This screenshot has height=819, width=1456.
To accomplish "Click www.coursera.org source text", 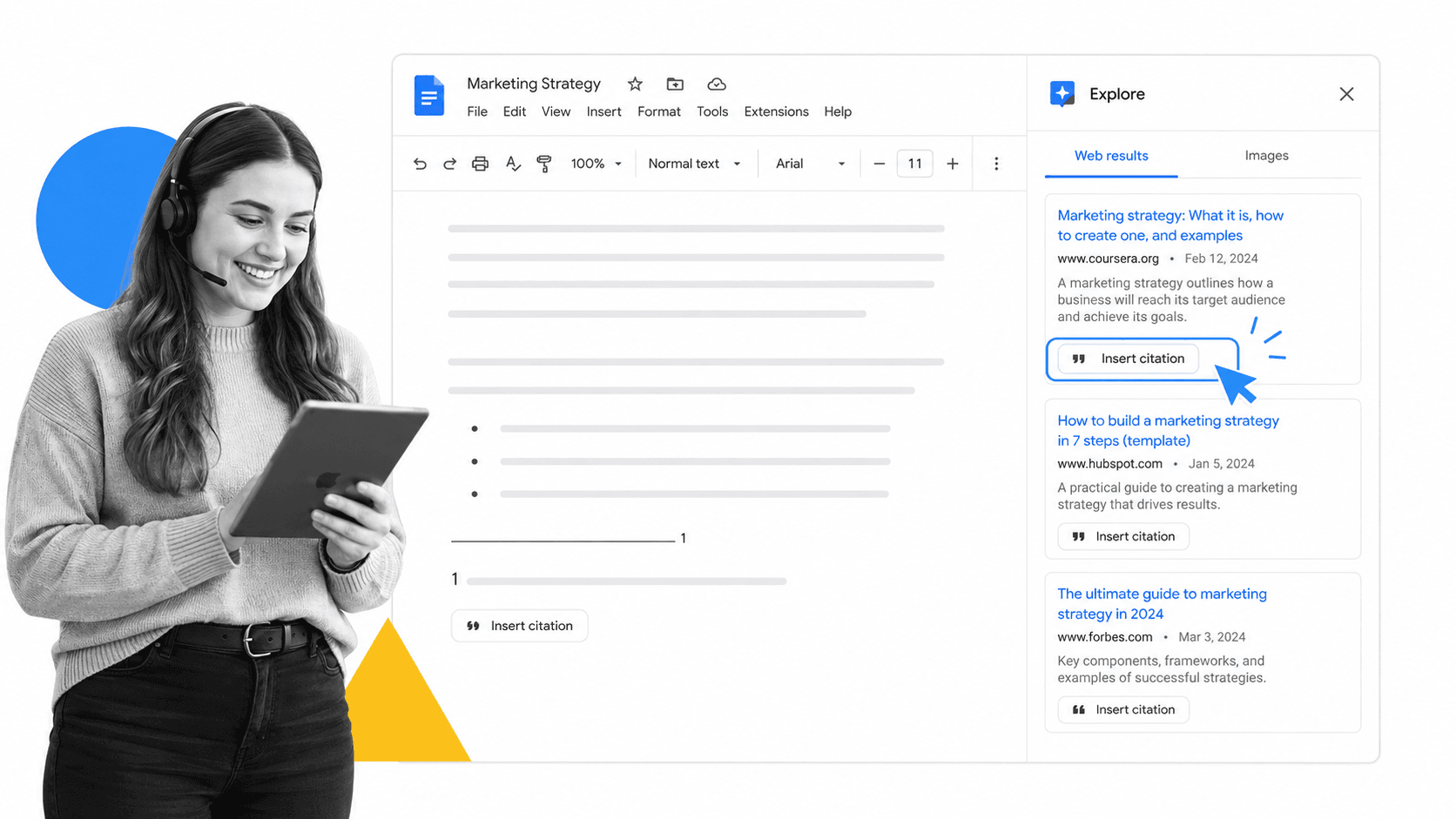I will (x=1108, y=258).
